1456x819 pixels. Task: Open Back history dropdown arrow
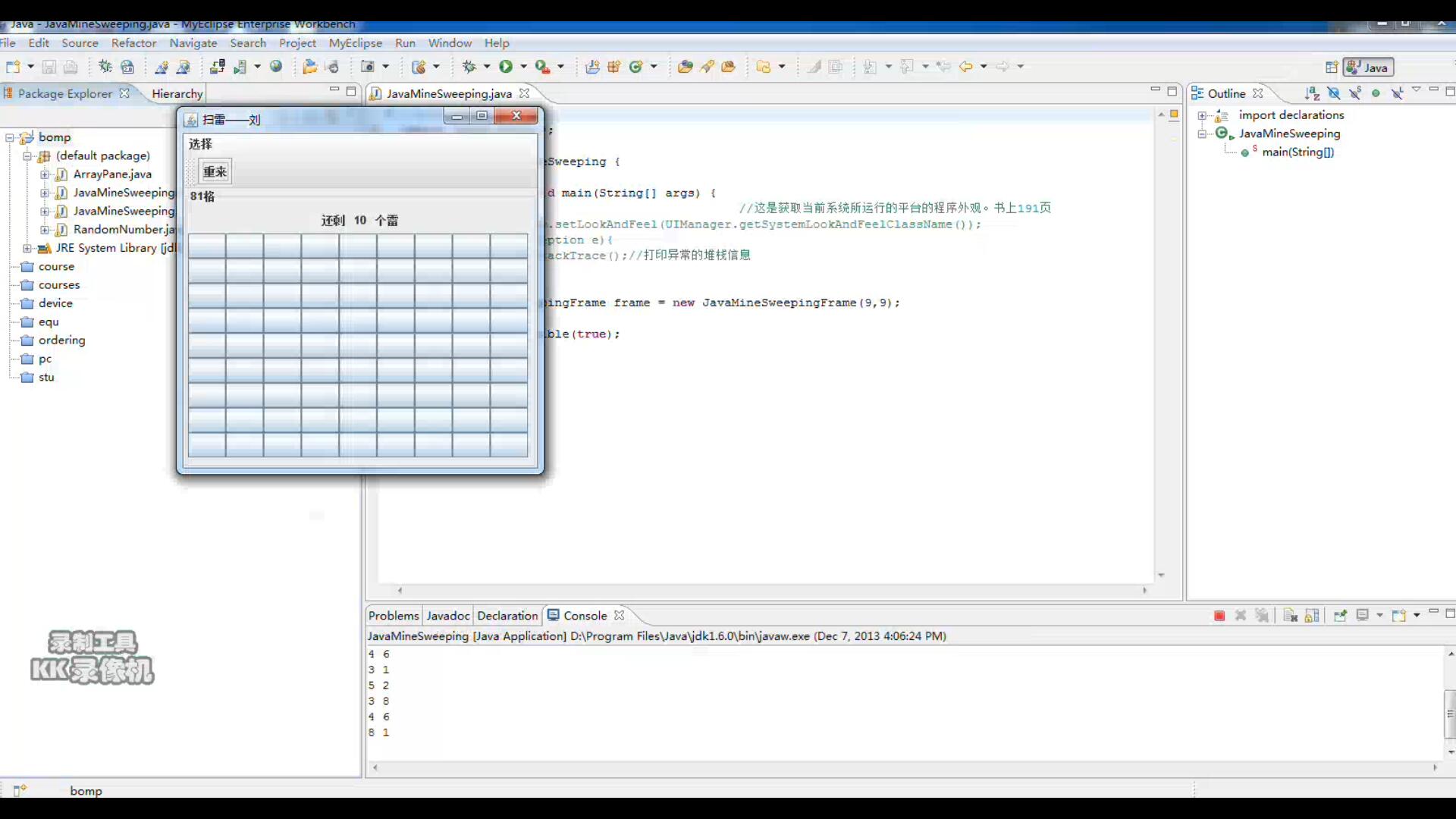pyautogui.click(x=984, y=67)
